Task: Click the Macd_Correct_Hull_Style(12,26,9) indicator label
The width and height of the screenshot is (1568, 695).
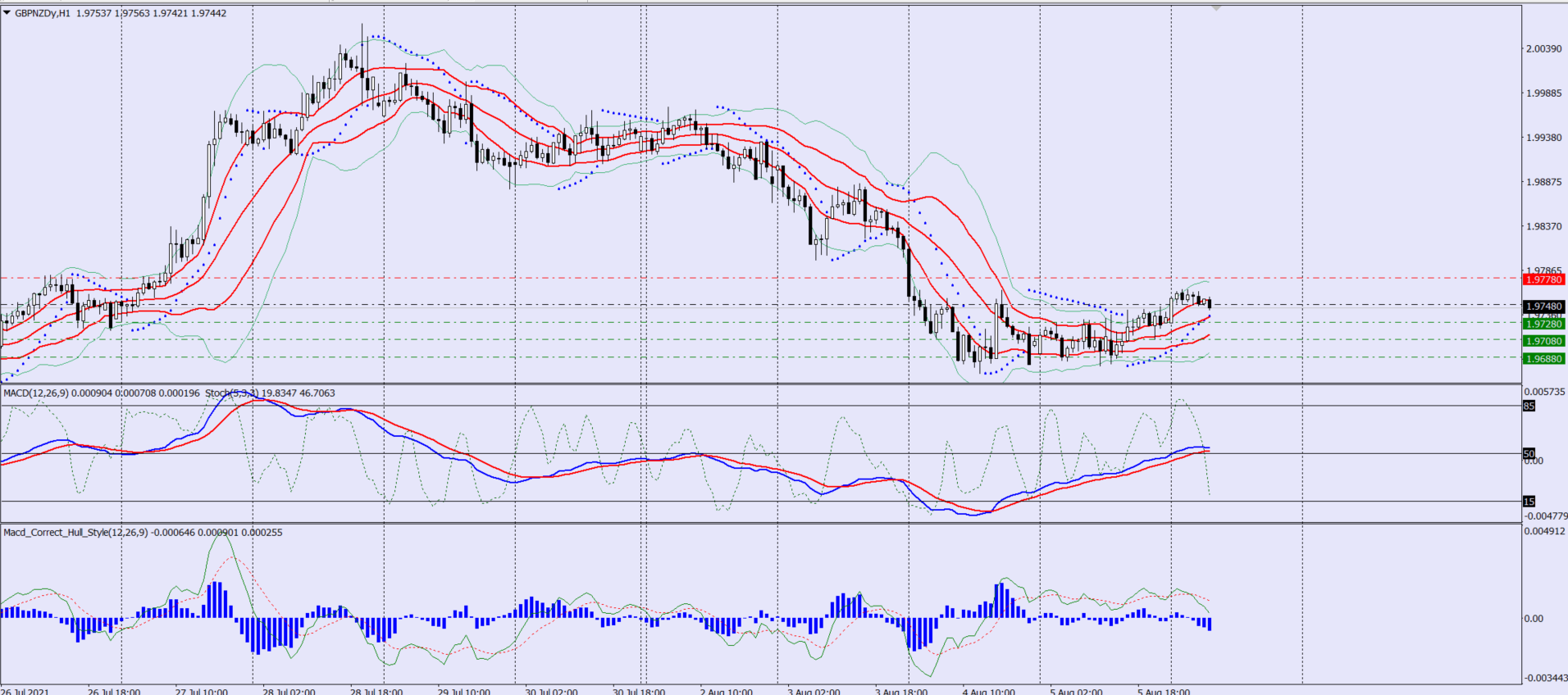Action: point(75,533)
